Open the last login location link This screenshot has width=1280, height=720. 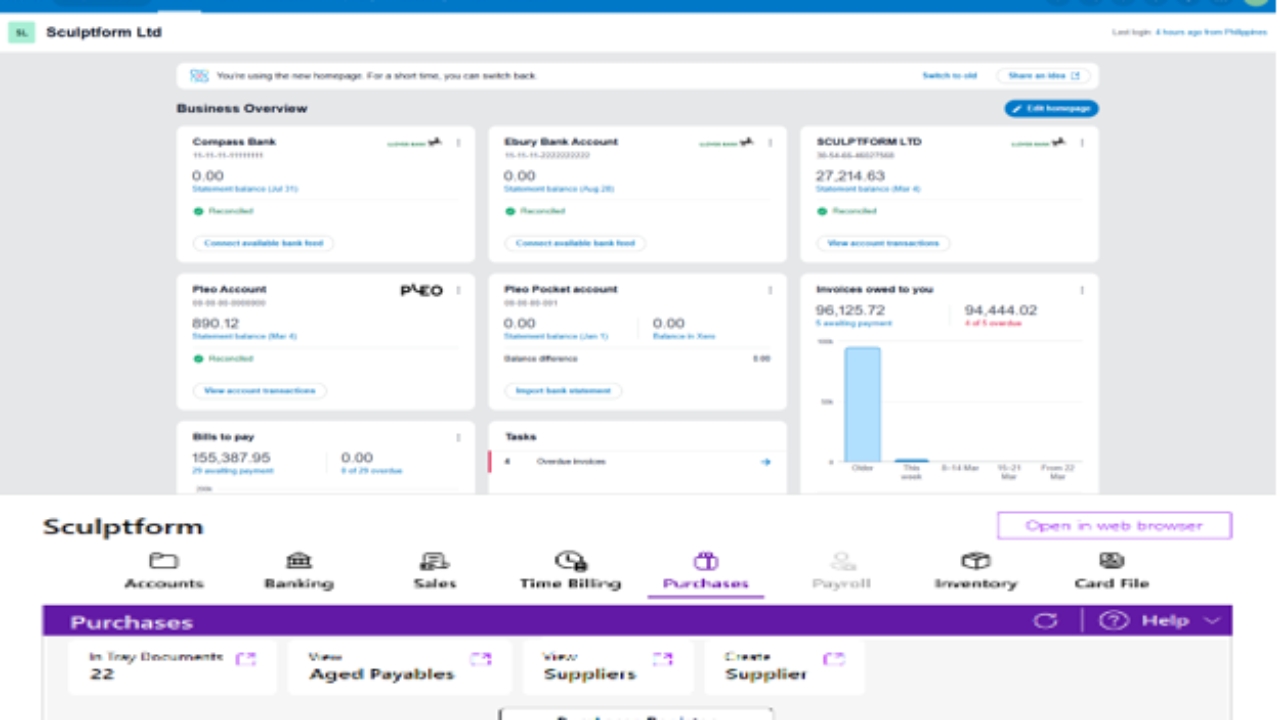1211,33
